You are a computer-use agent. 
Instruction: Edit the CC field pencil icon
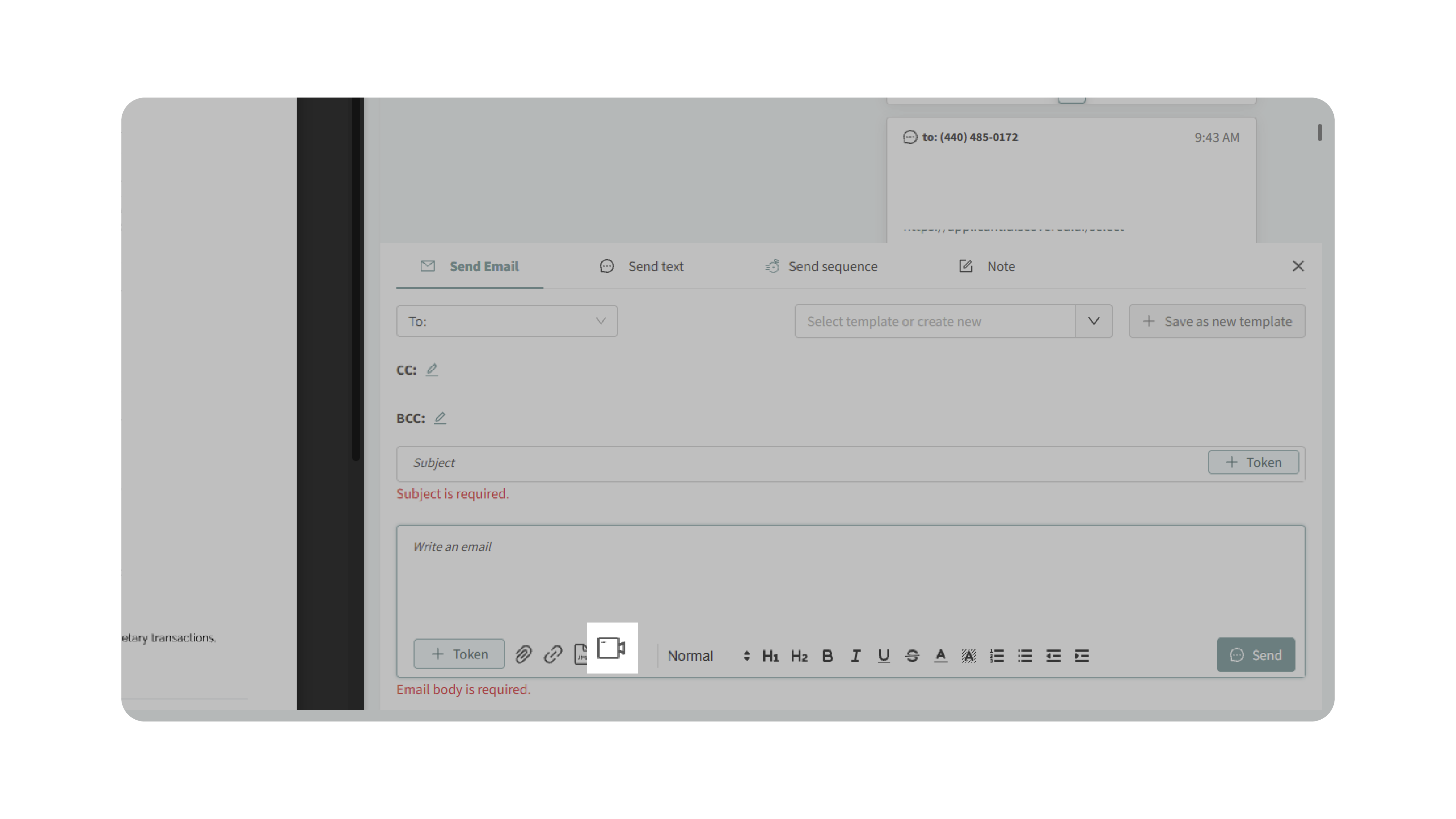point(432,369)
